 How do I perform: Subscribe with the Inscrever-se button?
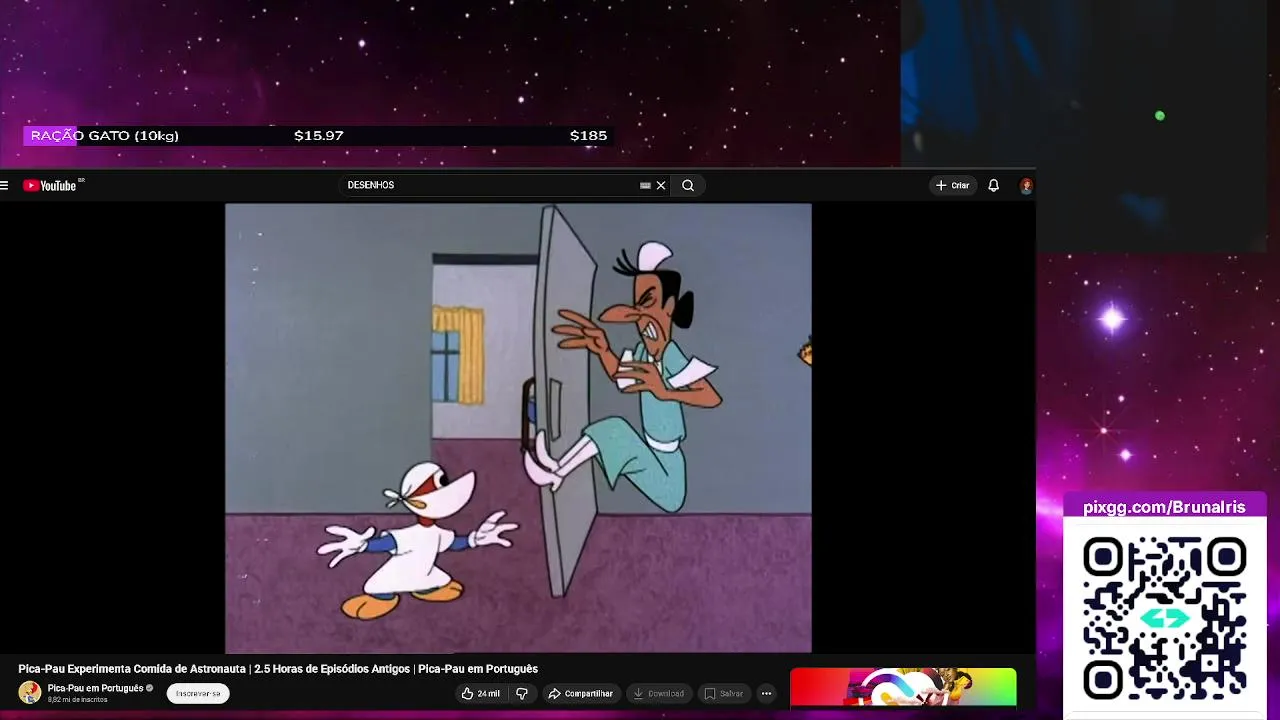[x=198, y=693]
